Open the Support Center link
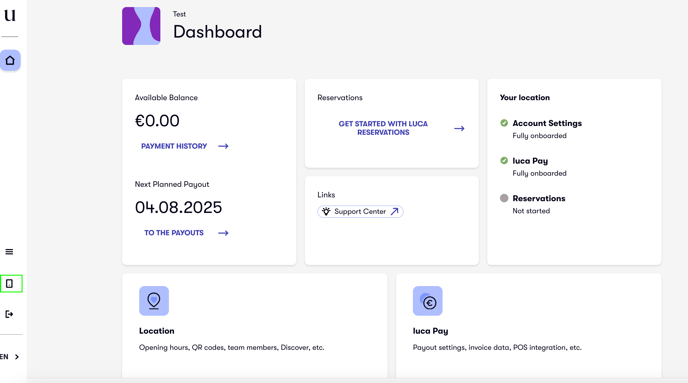 (x=360, y=211)
